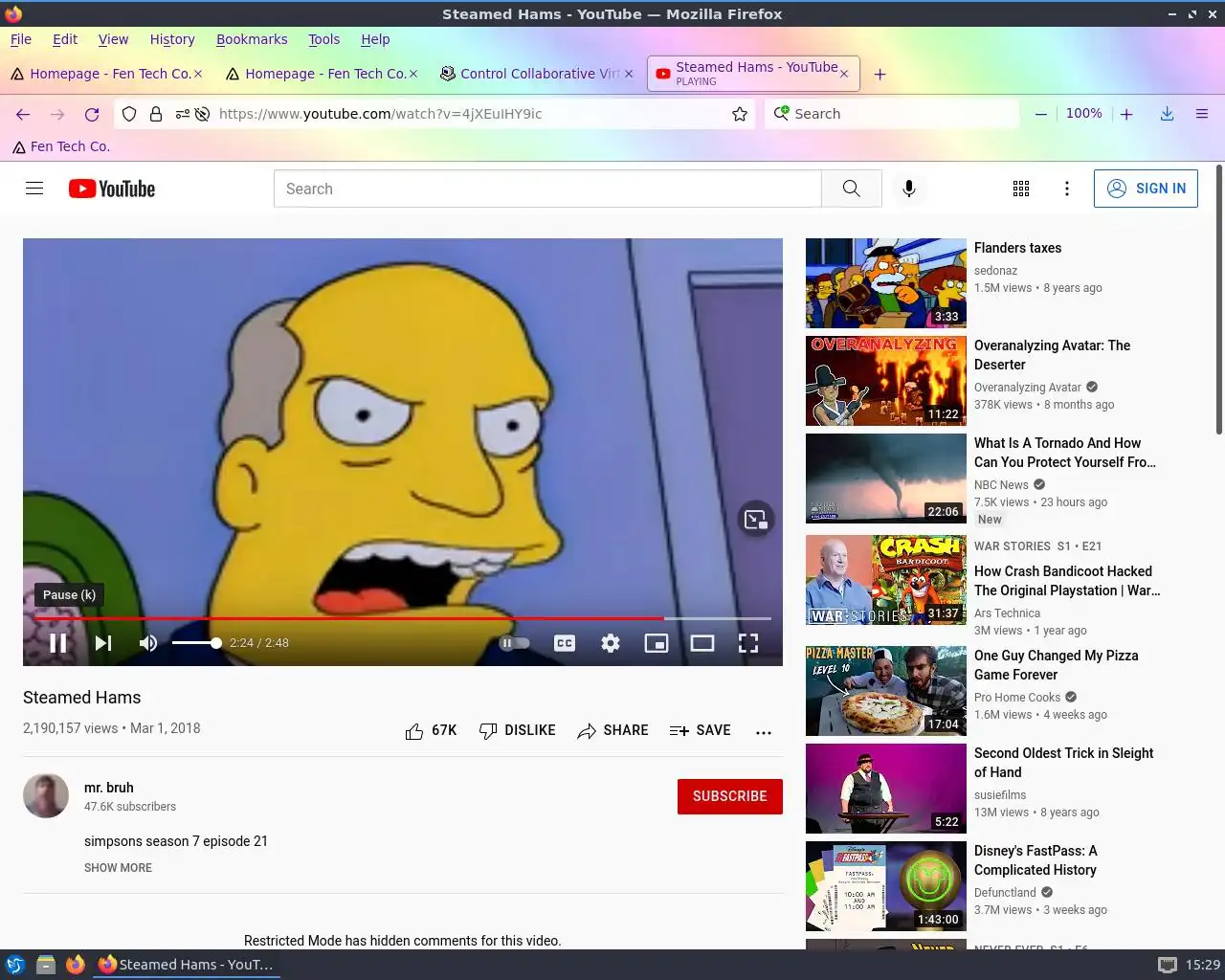Image resolution: width=1225 pixels, height=980 pixels.
Task: Open YouTube three-dot settings menu in header
Action: coord(1067,189)
